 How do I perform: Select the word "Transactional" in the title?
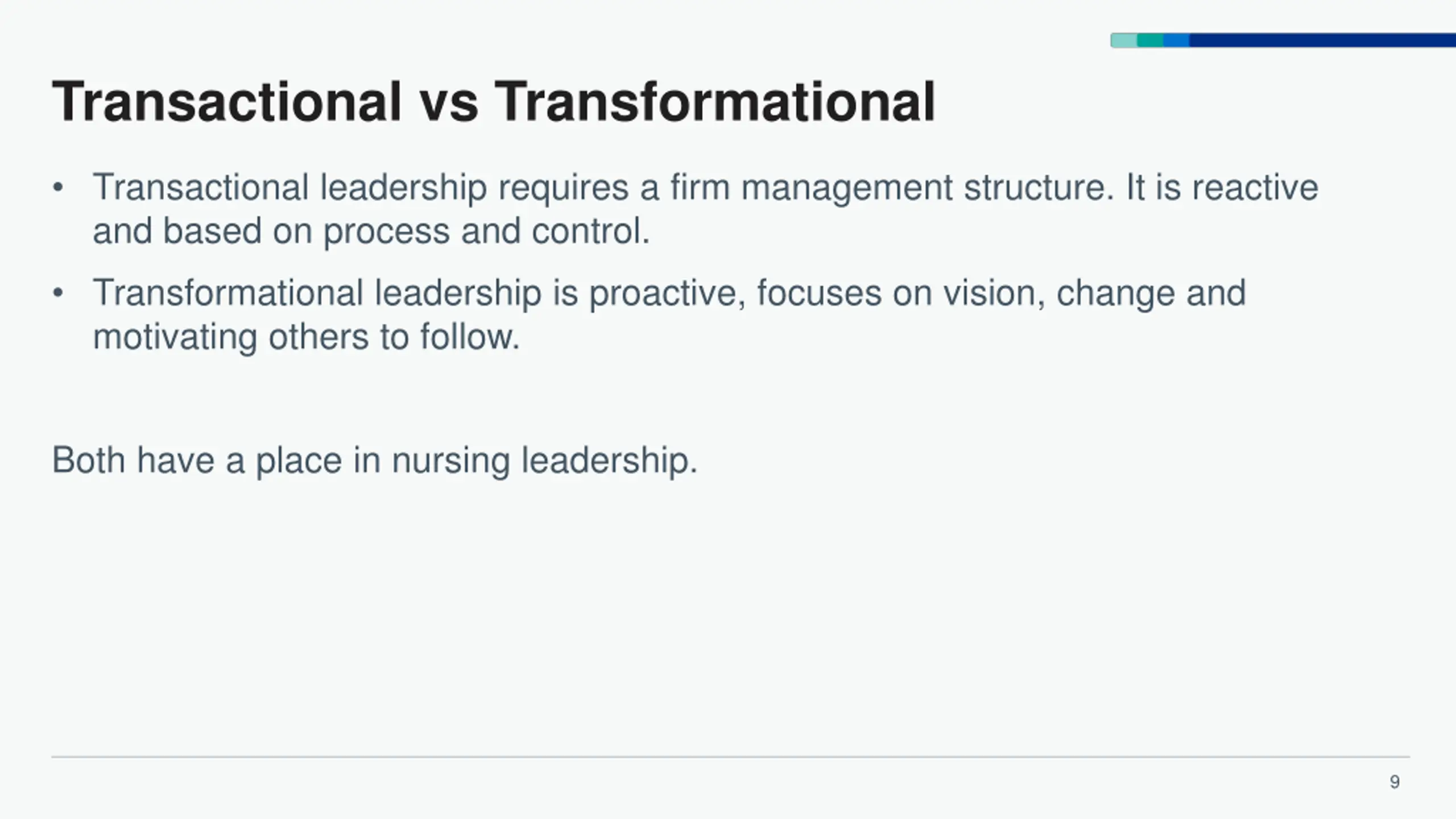pyautogui.click(x=227, y=102)
